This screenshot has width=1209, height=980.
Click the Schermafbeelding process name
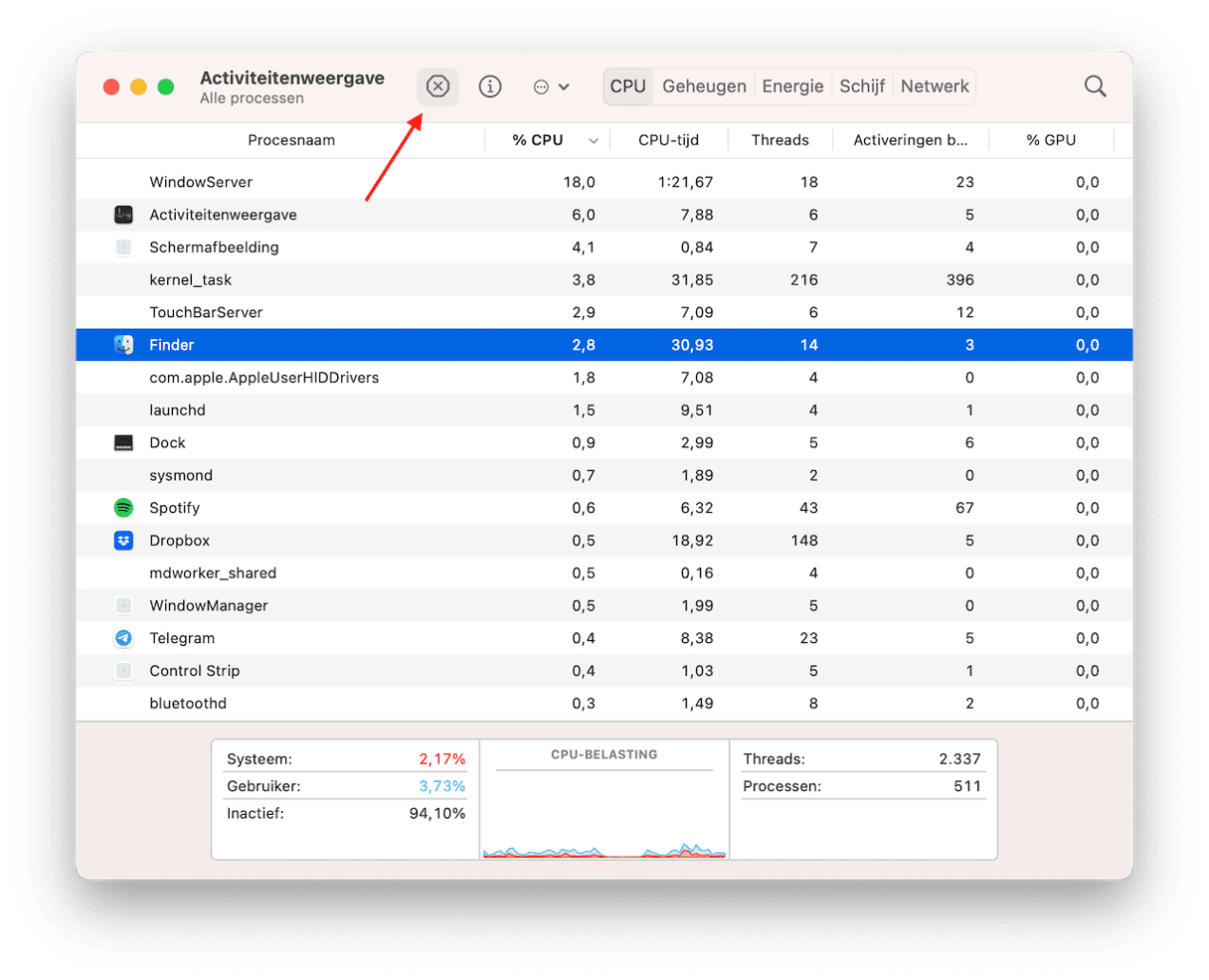click(214, 247)
